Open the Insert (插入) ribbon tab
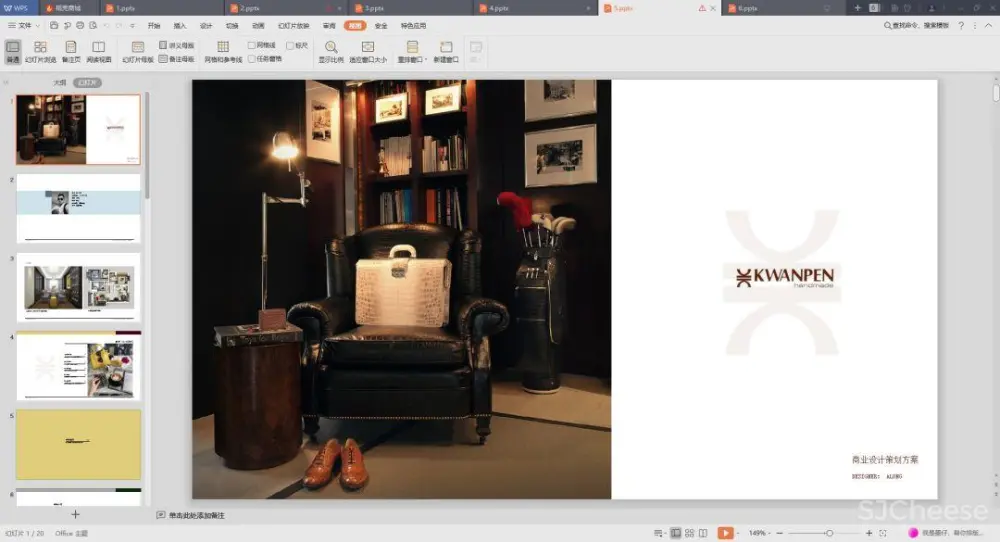Viewport: 1000px width, 542px height. tap(180, 25)
